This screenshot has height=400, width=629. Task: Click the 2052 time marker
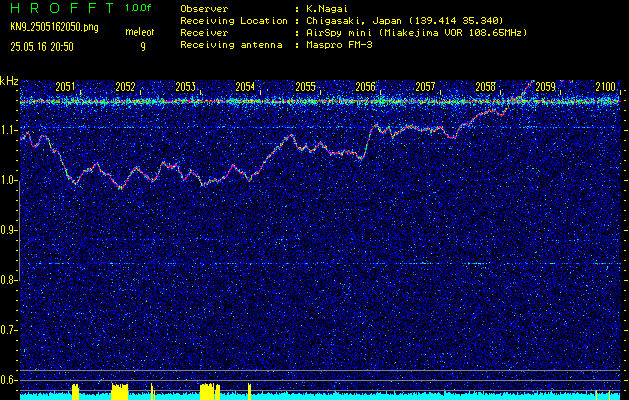pos(125,87)
